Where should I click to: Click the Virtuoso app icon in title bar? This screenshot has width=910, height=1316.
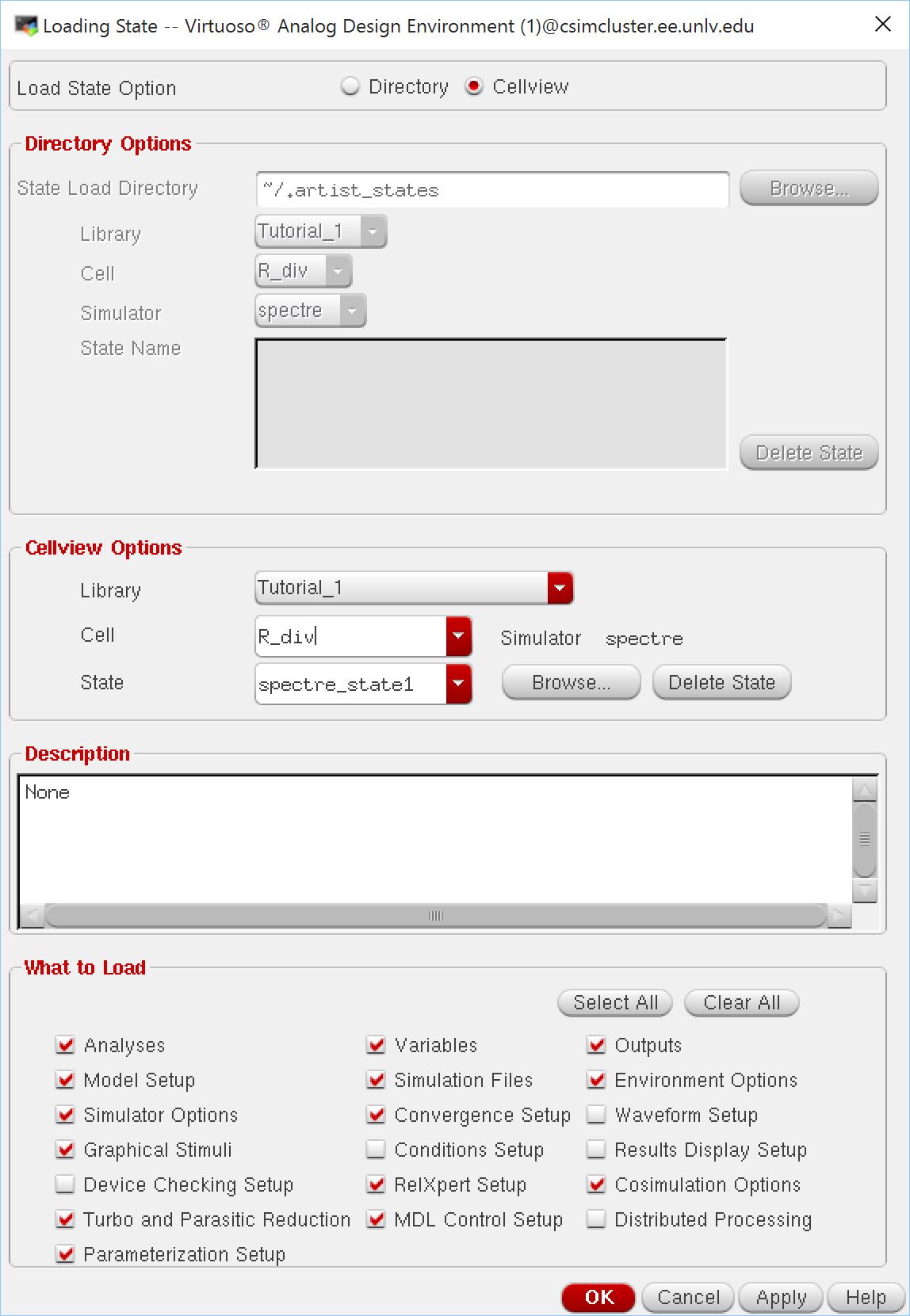point(26,25)
